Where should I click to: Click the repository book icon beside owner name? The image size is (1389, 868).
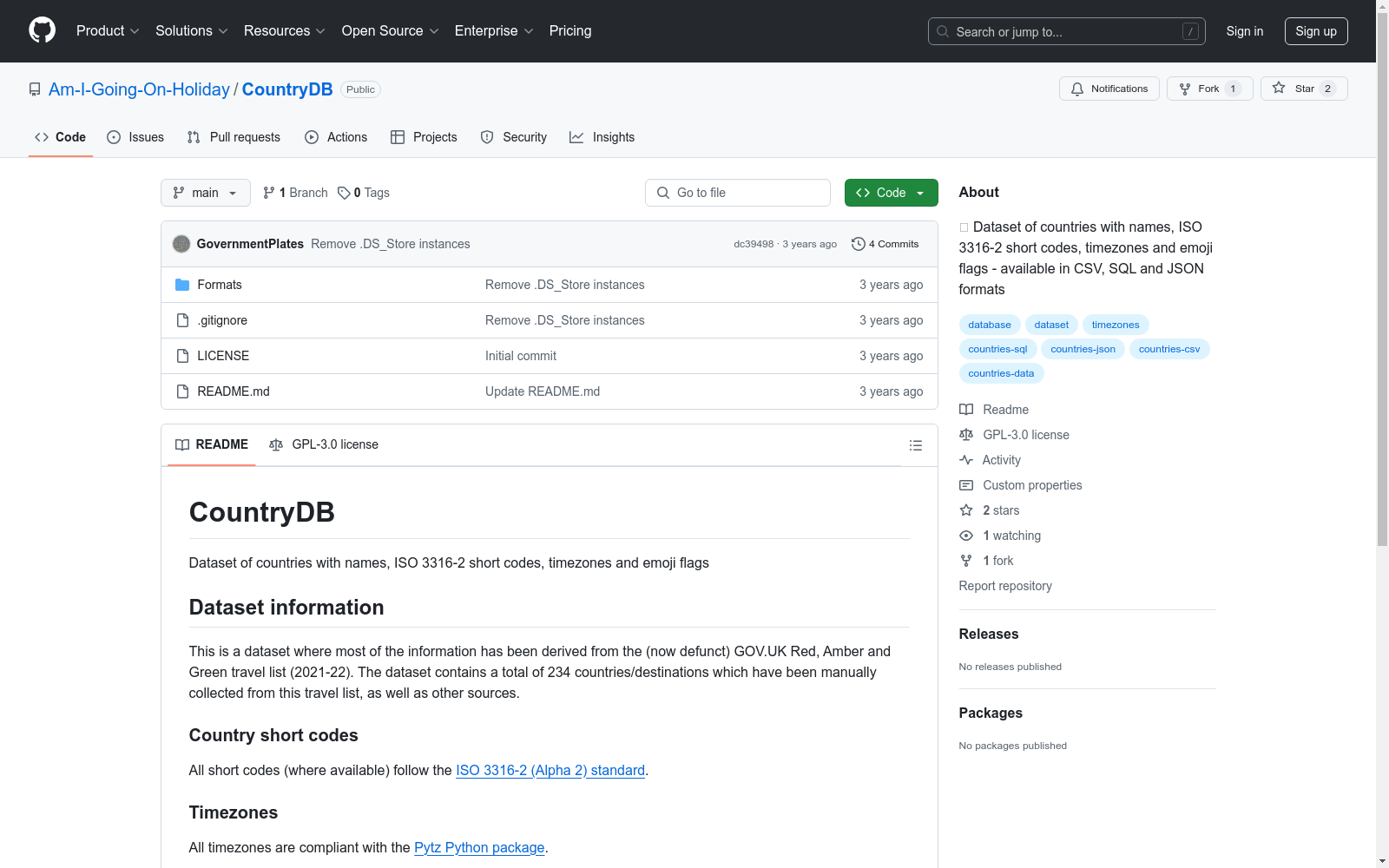35,89
